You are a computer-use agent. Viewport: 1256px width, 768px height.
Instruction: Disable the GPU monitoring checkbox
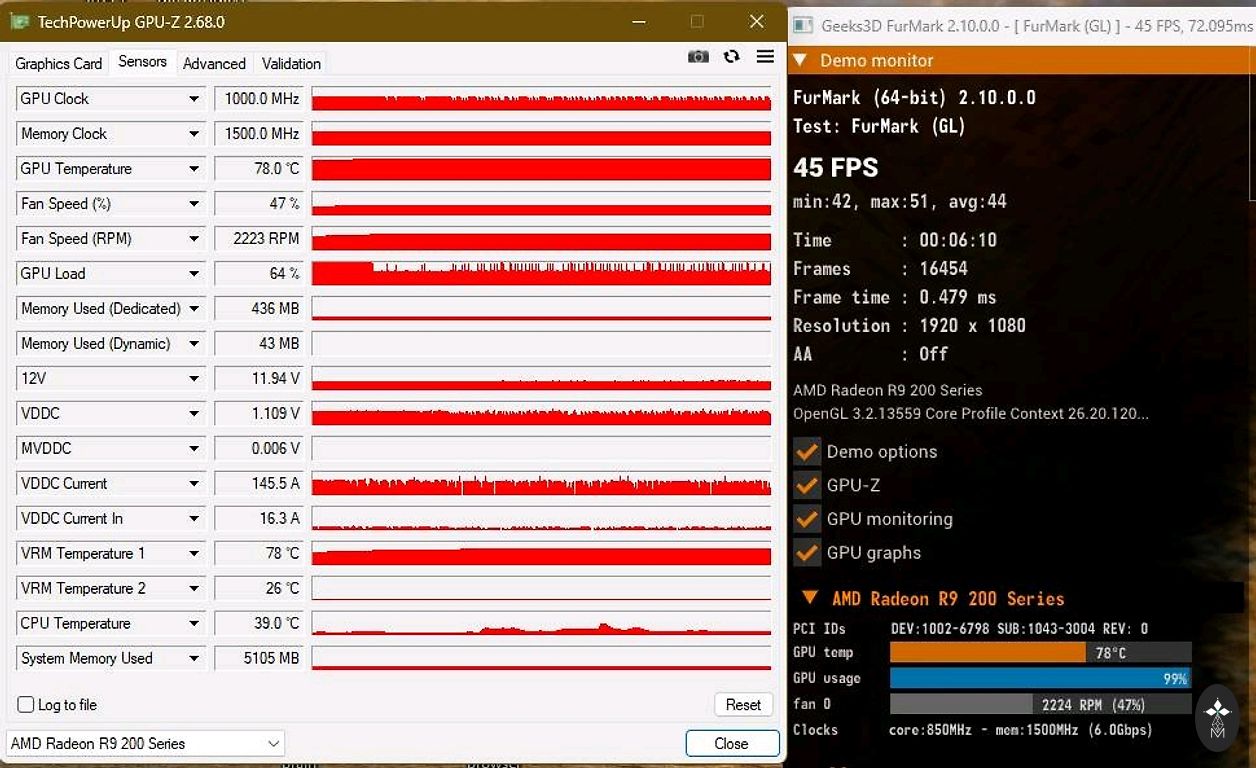click(x=807, y=520)
